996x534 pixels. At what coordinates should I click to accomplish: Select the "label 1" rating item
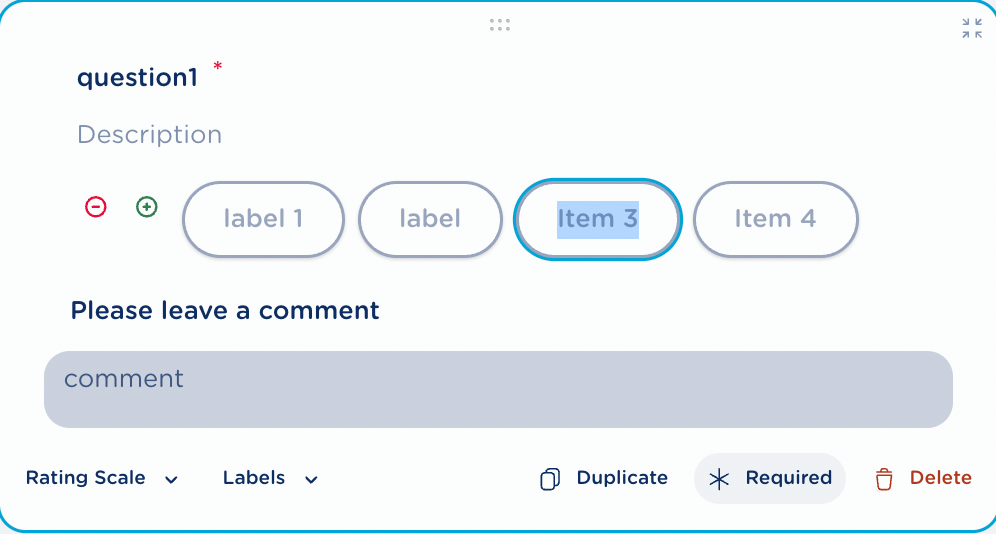tap(263, 219)
